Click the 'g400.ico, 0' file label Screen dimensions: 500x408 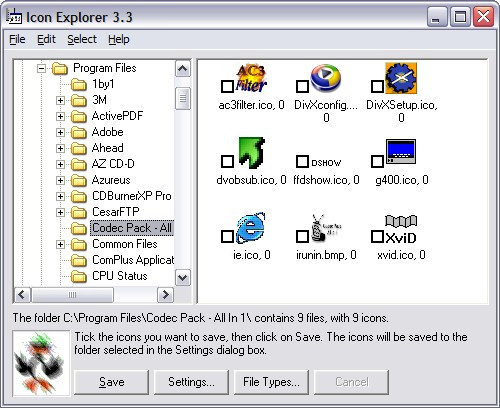tap(402, 180)
